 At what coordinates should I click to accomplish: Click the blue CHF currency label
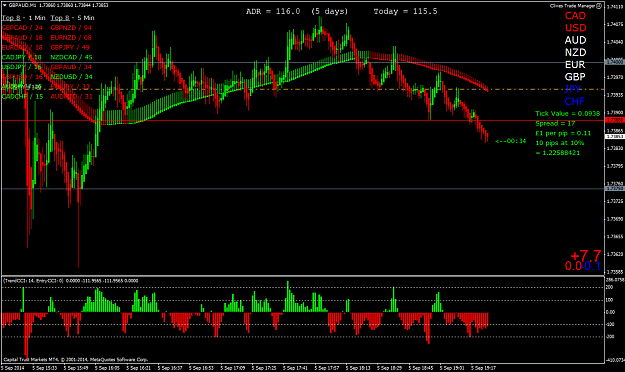(x=574, y=101)
